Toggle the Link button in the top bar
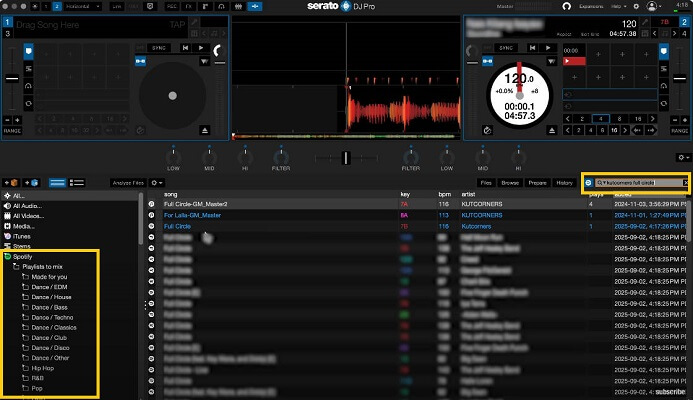693x400 pixels. [x=117, y=6]
